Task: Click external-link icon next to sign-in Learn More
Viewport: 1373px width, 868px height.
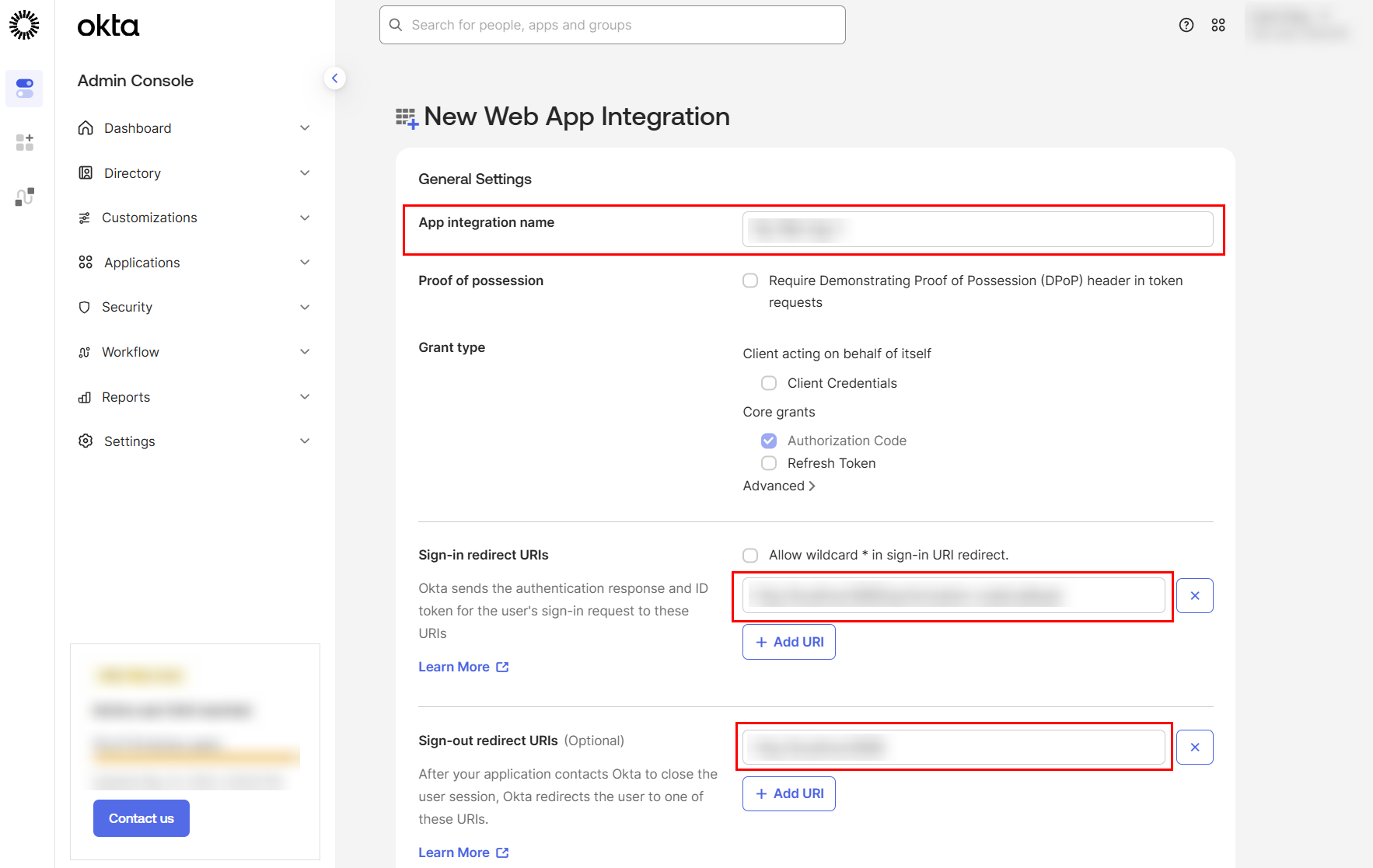Action: [502, 667]
